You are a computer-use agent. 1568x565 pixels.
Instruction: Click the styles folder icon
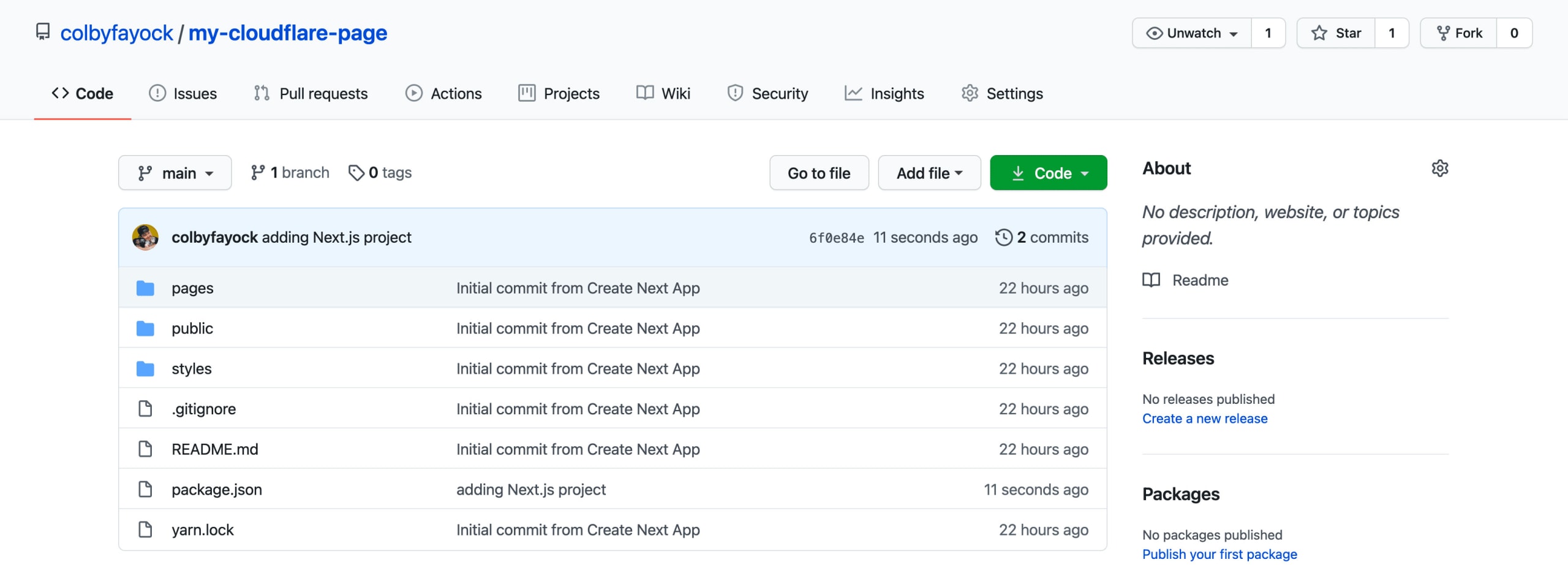pos(145,369)
